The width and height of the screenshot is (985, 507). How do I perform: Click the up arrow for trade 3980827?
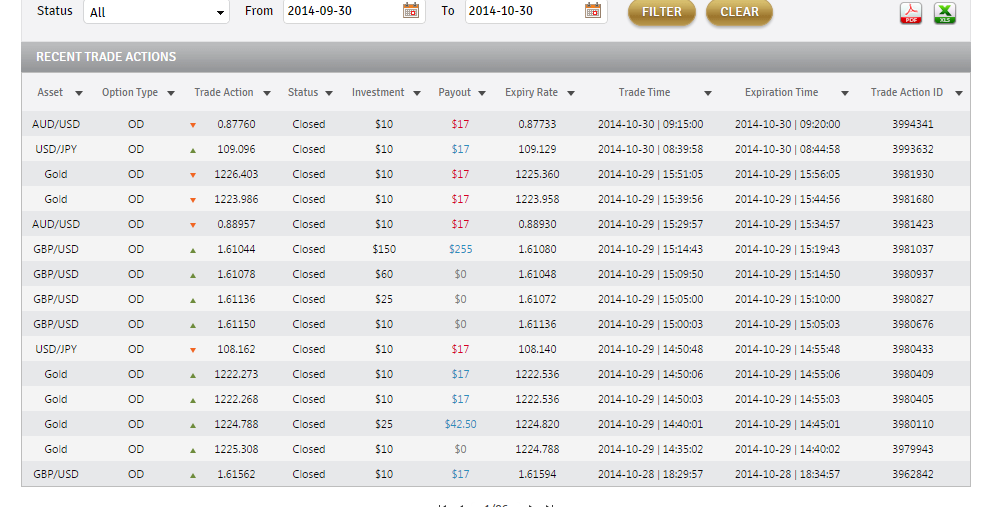pos(193,300)
